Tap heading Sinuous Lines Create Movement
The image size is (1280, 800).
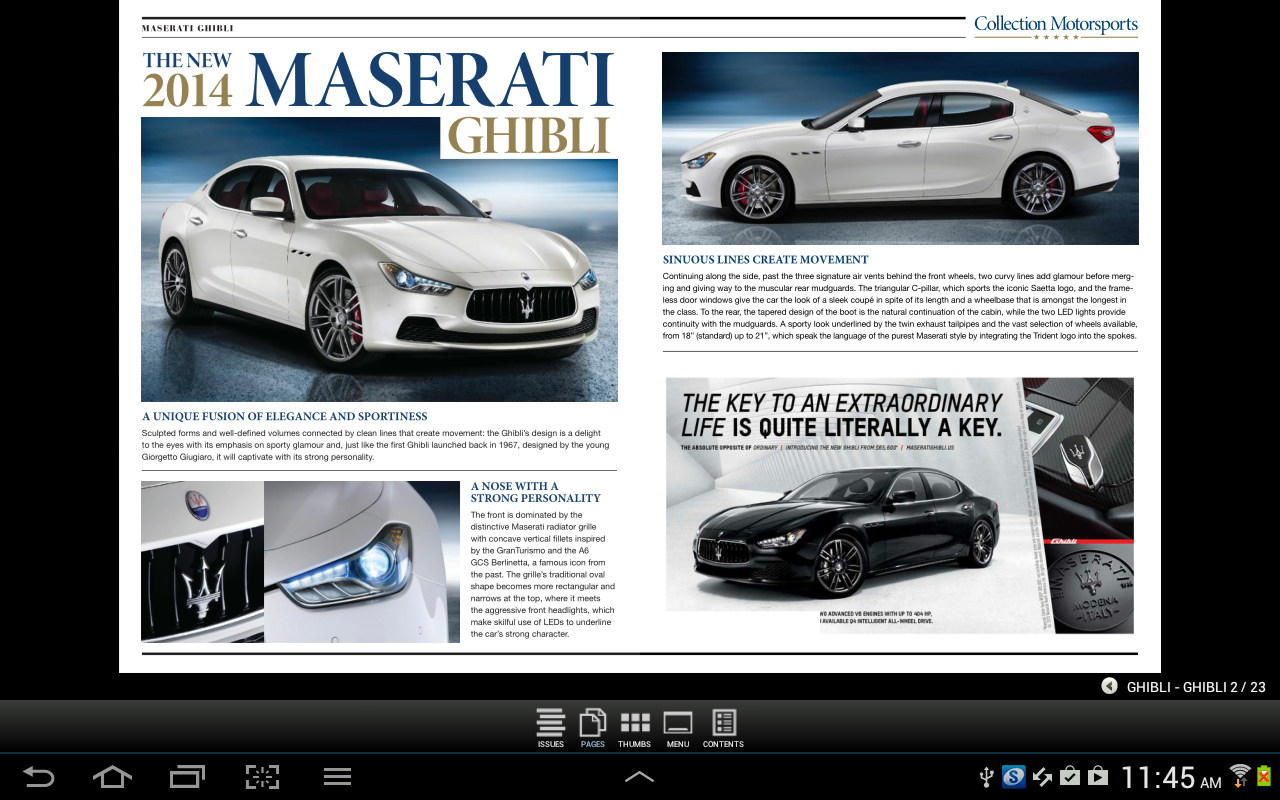pyautogui.click(x=766, y=259)
